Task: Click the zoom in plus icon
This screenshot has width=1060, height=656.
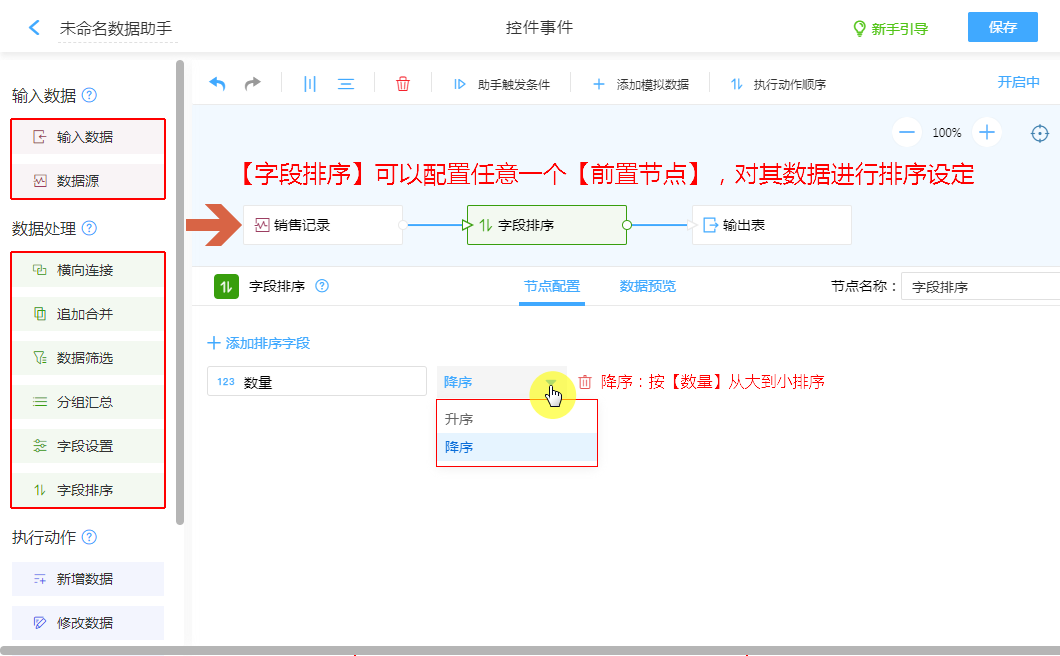Action: click(987, 132)
